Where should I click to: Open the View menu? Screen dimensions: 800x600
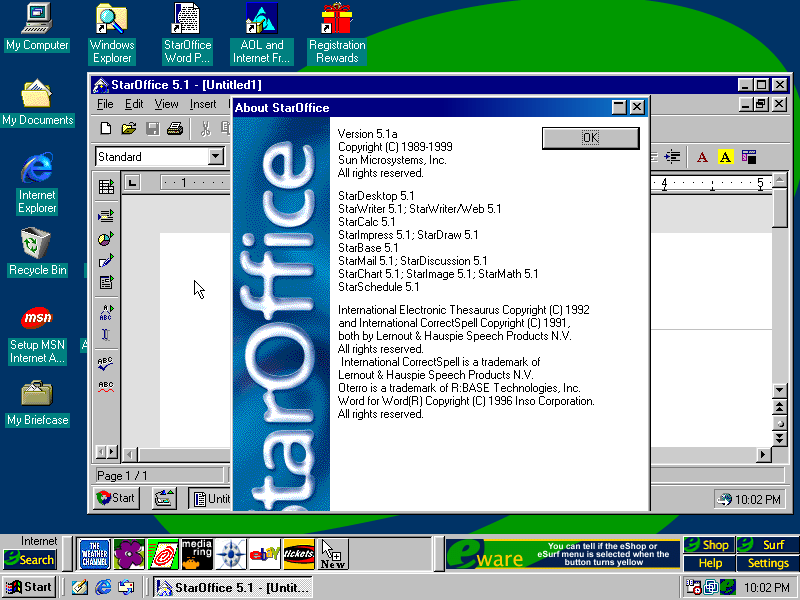pos(166,104)
